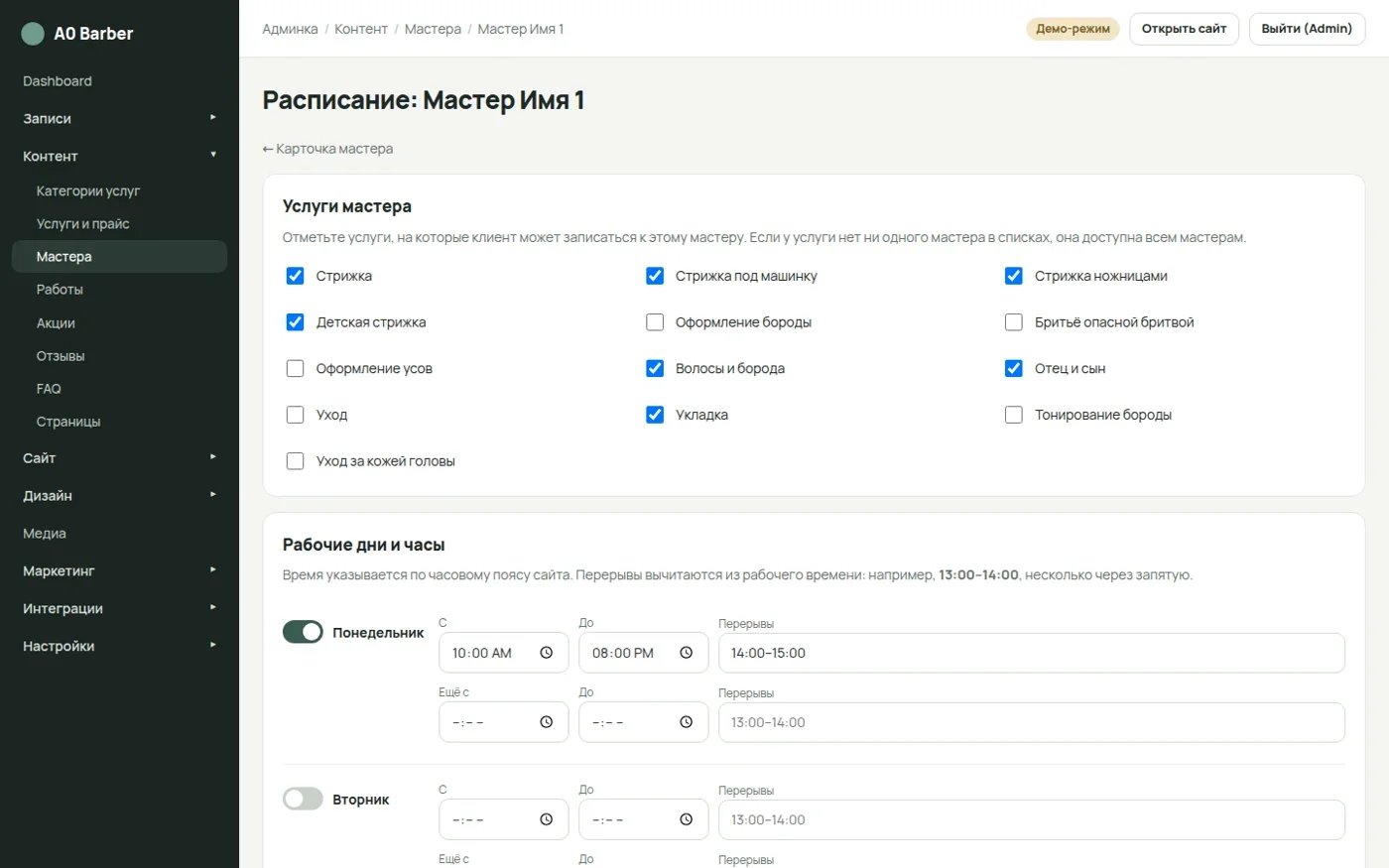Expand the Сайт sidebar section
1389x868 pixels.
point(119,457)
